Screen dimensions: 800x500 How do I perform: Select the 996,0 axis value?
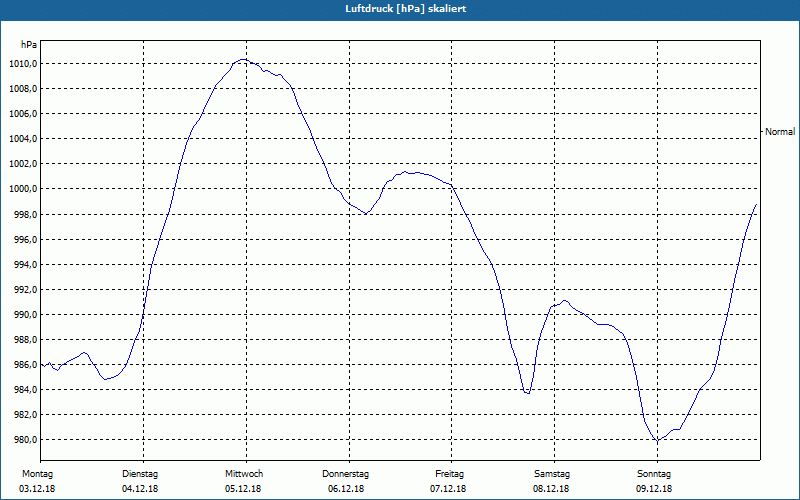tap(25, 239)
